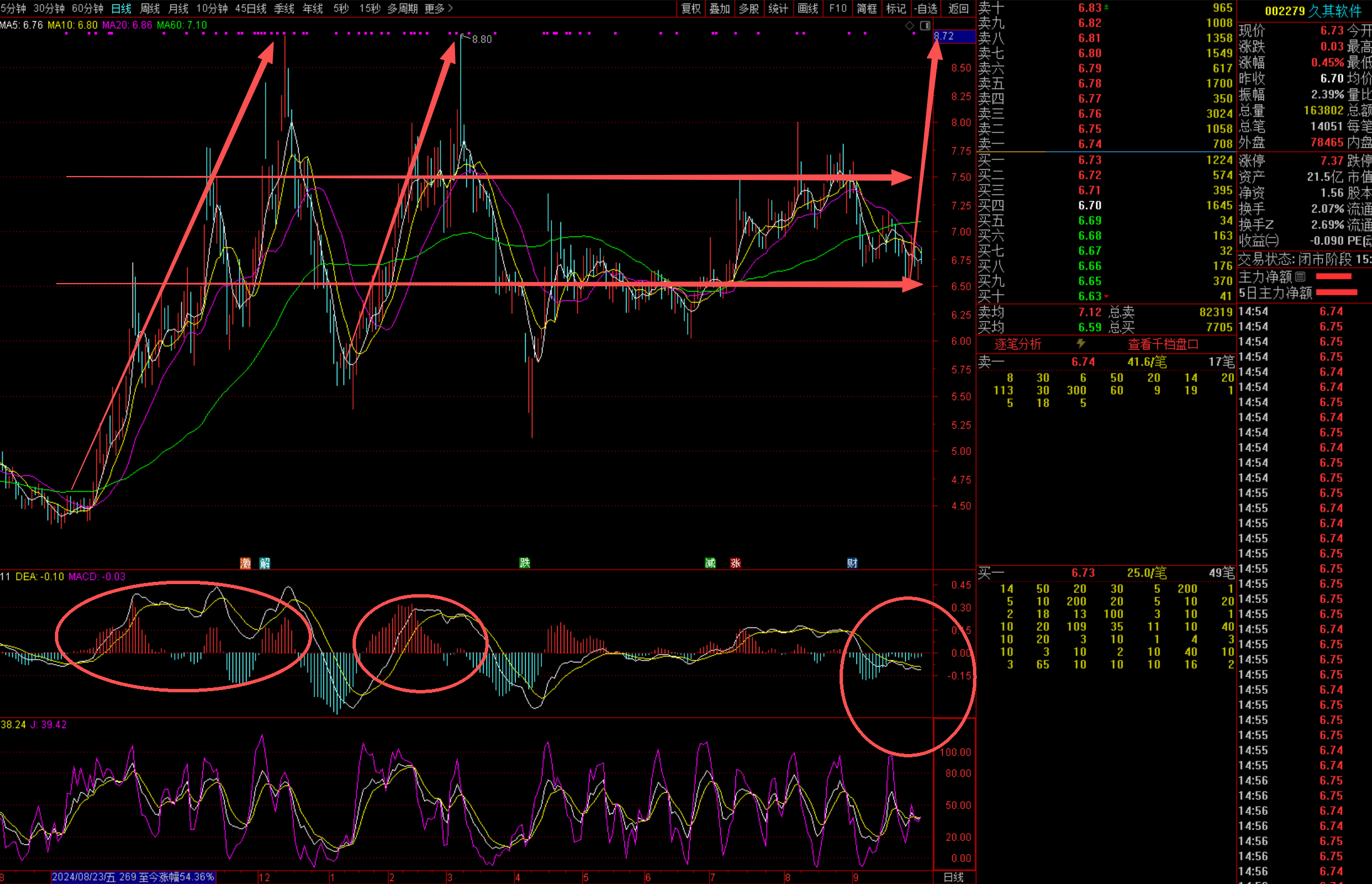
Task: Click the diamond marker icon above chart
Action: pos(910,26)
